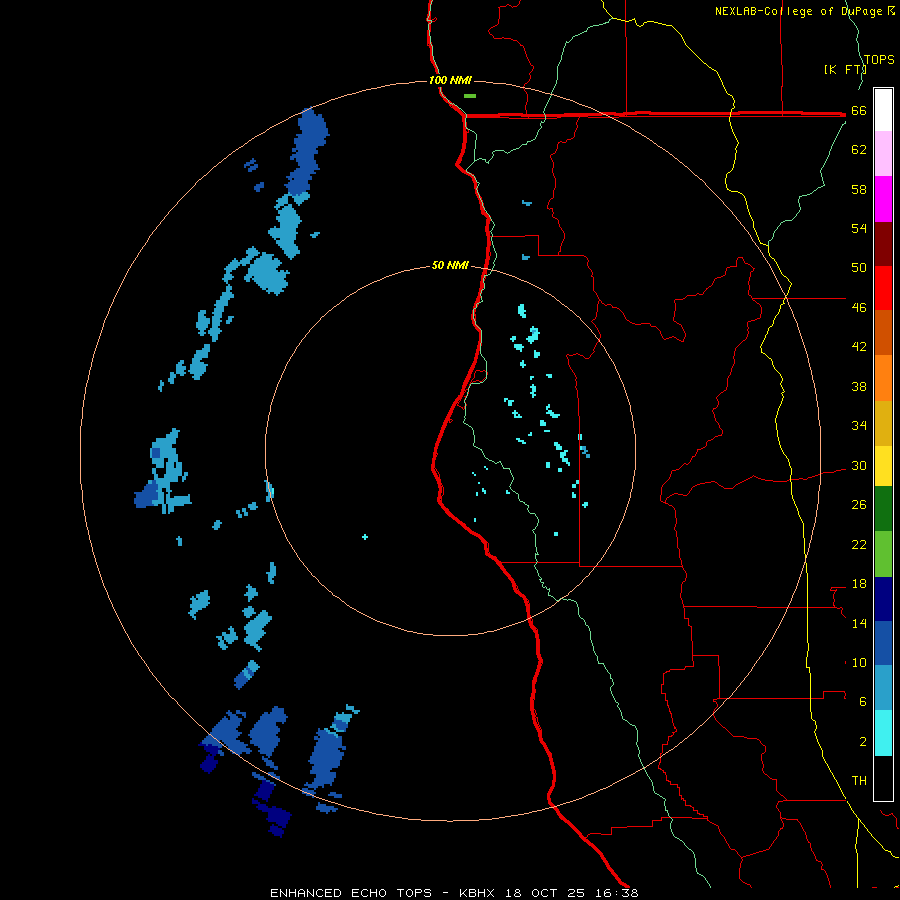Click the 34 label on the scale

[x=859, y=426]
